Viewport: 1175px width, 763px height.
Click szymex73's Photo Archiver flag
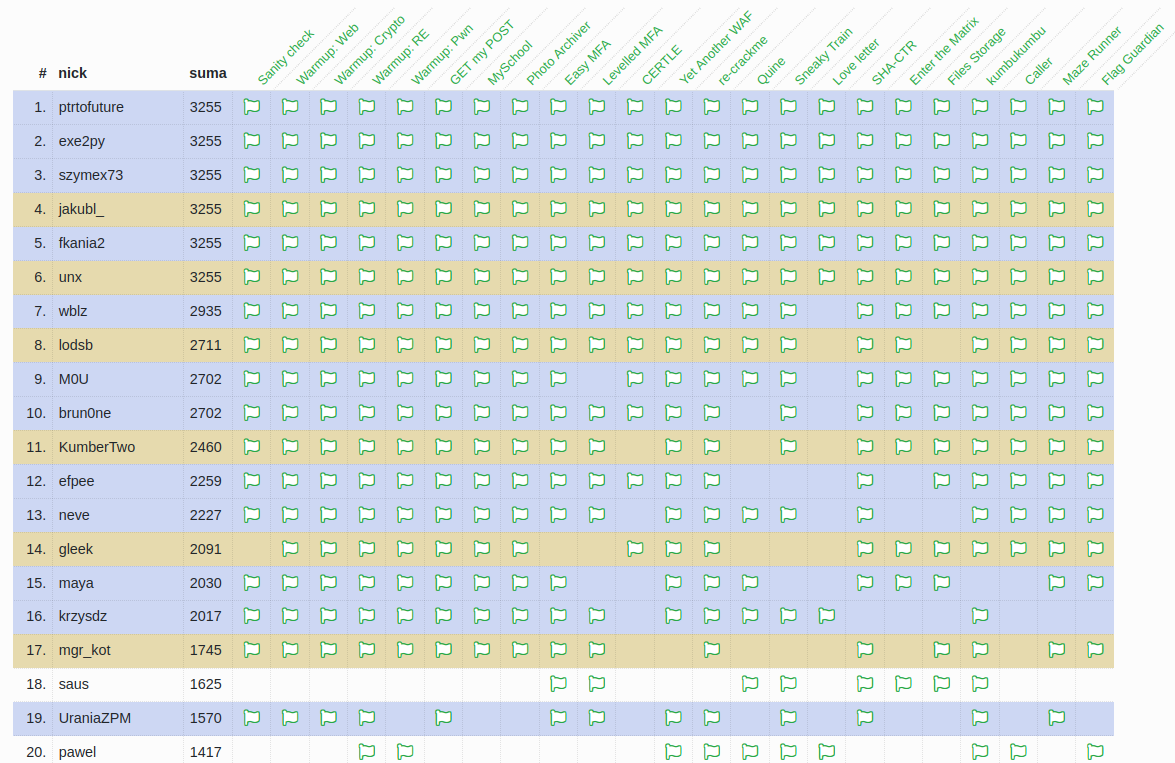pyautogui.click(x=520, y=175)
